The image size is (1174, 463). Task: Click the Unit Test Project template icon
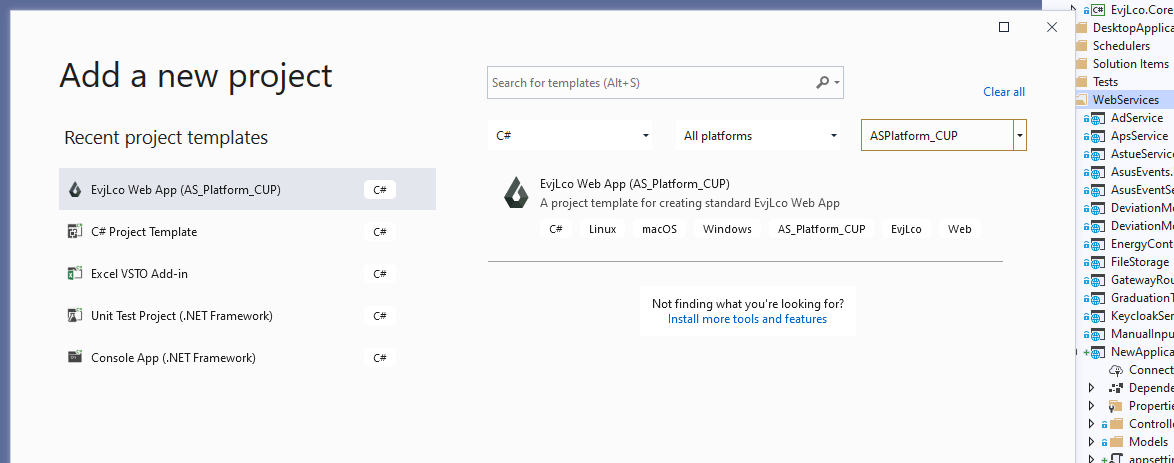(74, 315)
